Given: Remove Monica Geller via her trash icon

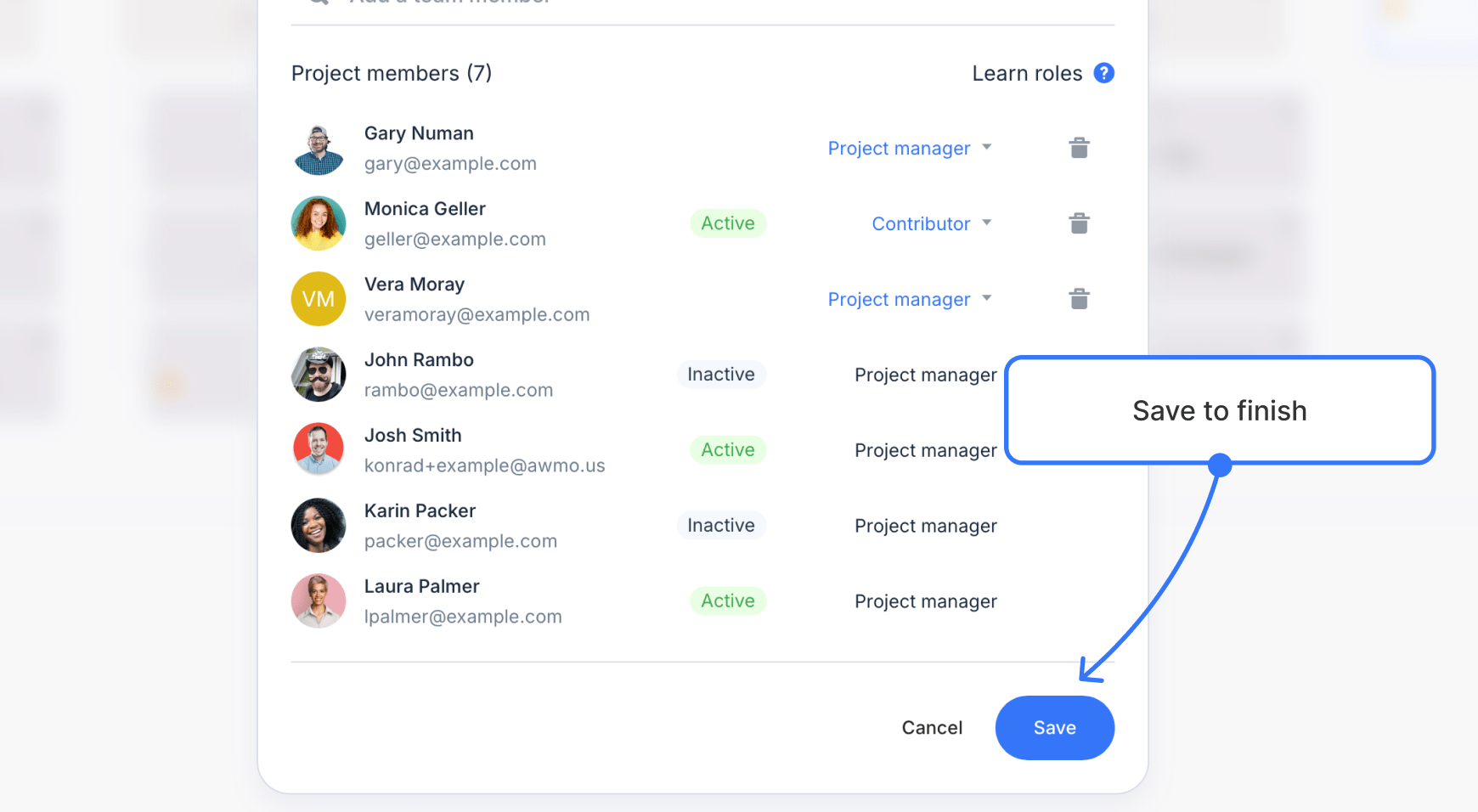Looking at the screenshot, I should 1079,223.
